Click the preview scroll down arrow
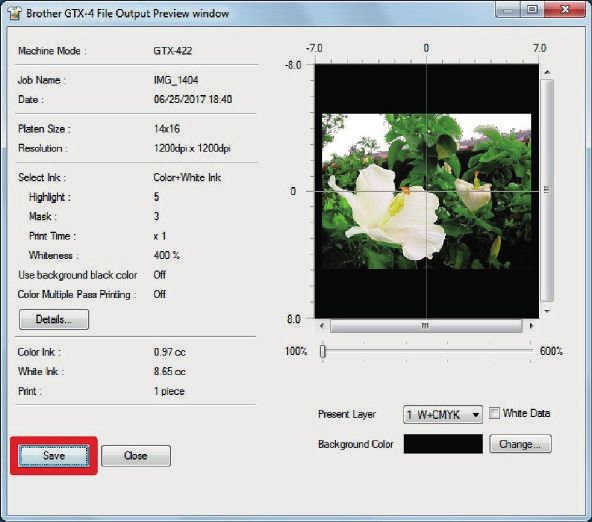 (547, 311)
